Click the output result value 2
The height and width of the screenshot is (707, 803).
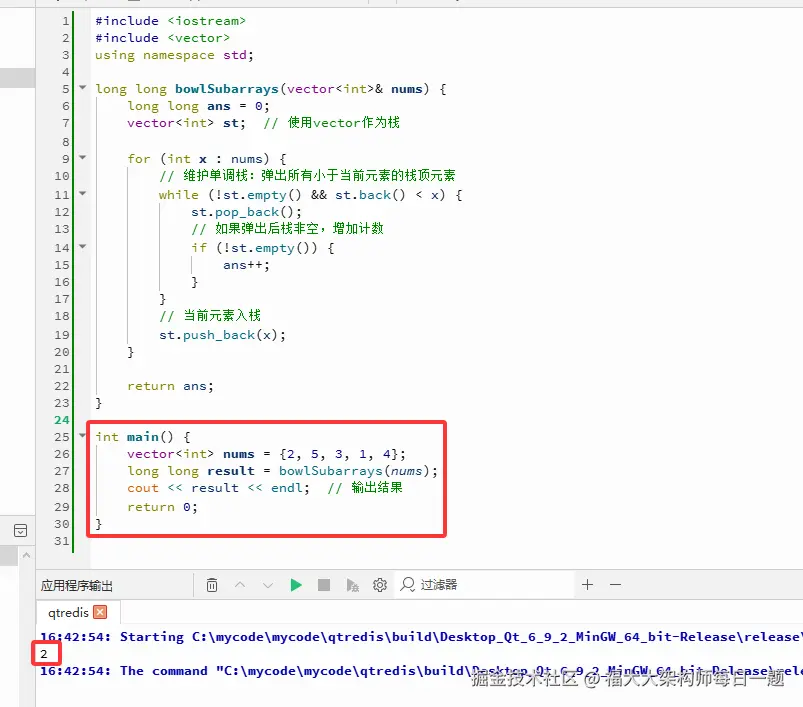tap(44, 654)
